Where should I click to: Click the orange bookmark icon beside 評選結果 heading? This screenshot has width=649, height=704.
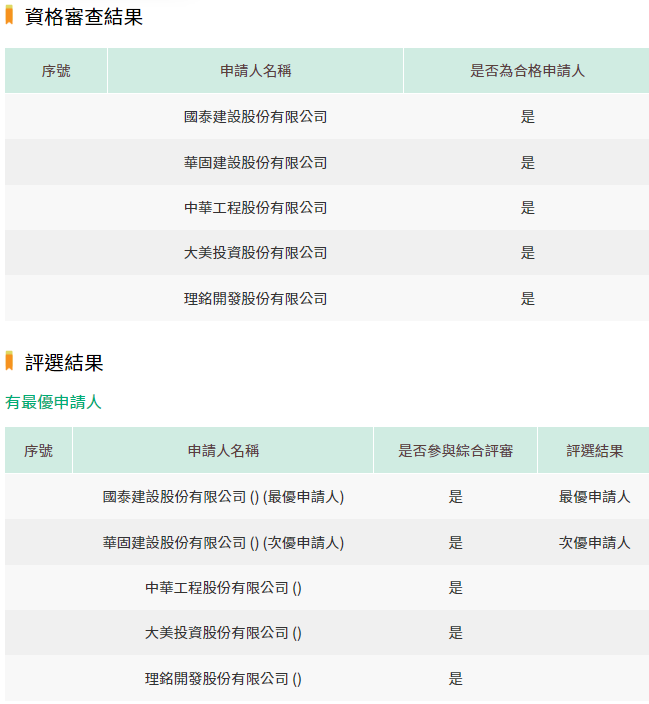pos(9,361)
